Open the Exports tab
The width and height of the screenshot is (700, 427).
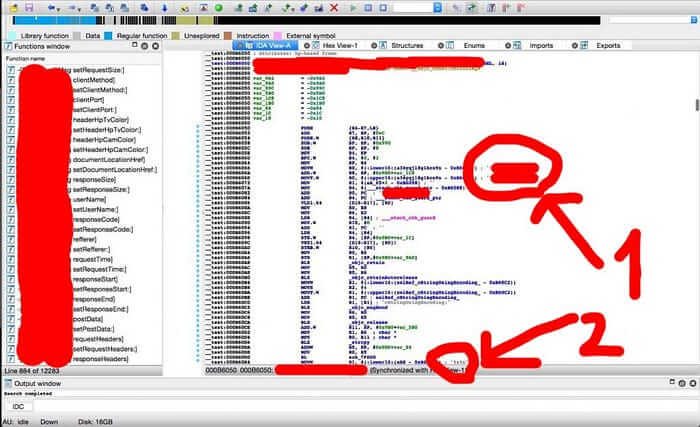pyautogui.click(x=607, y=46)
